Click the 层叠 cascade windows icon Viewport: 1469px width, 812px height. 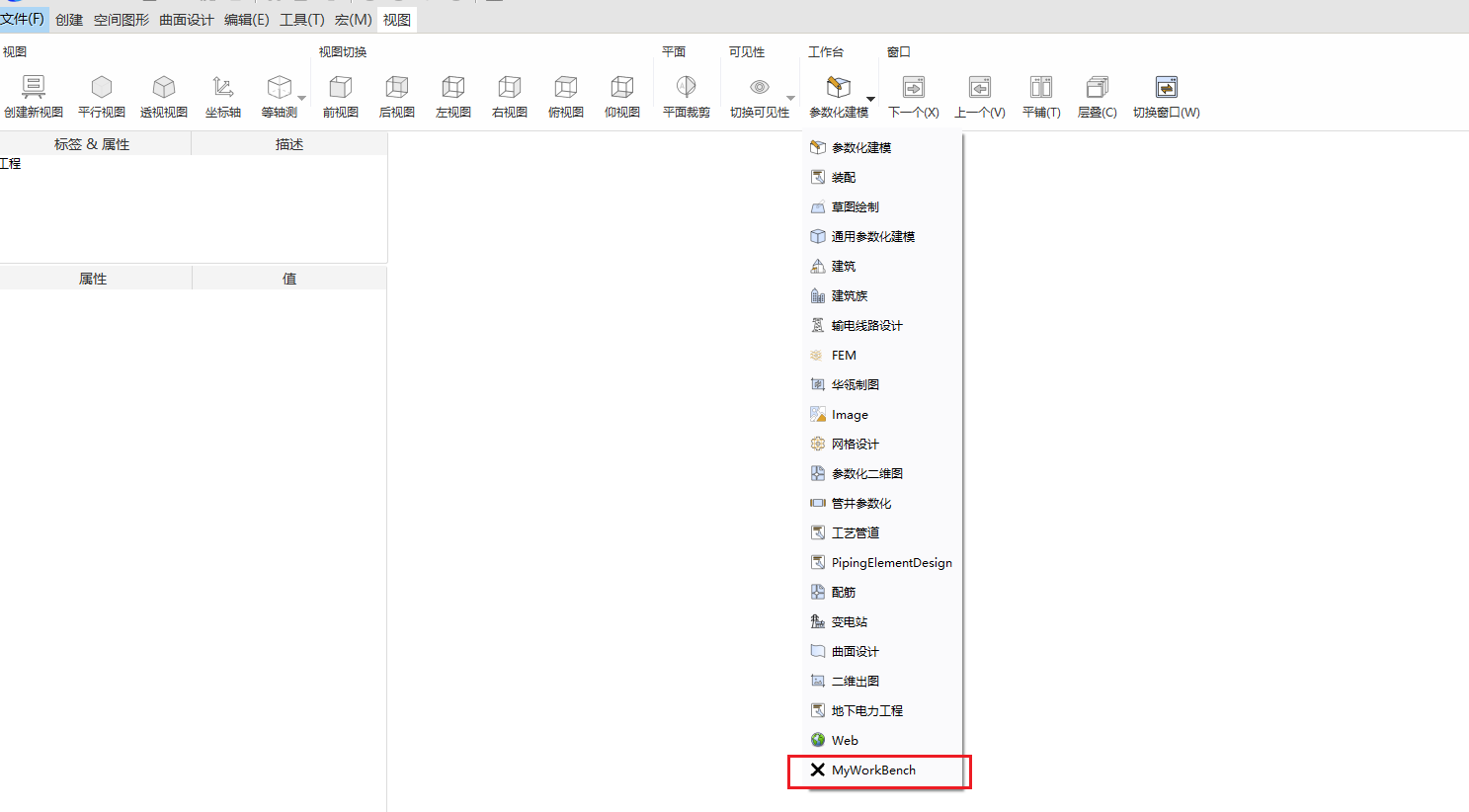click(1097, 88)
